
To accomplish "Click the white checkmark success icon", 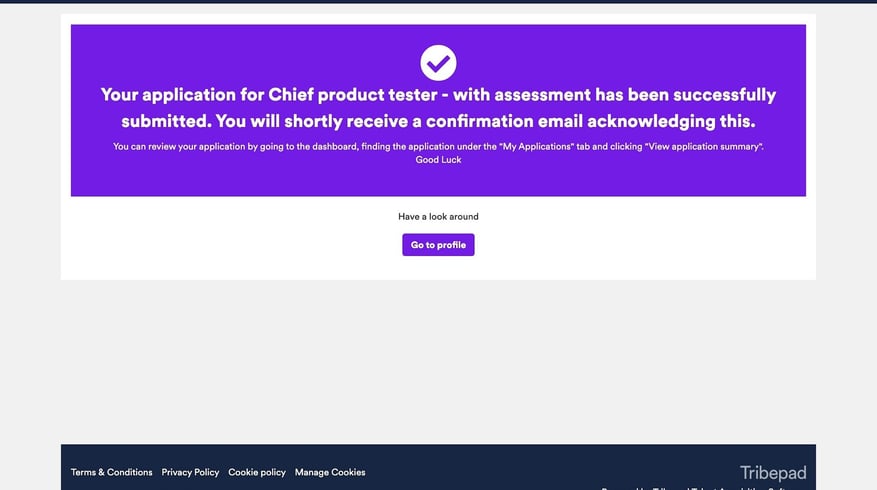I will (438, 63).
